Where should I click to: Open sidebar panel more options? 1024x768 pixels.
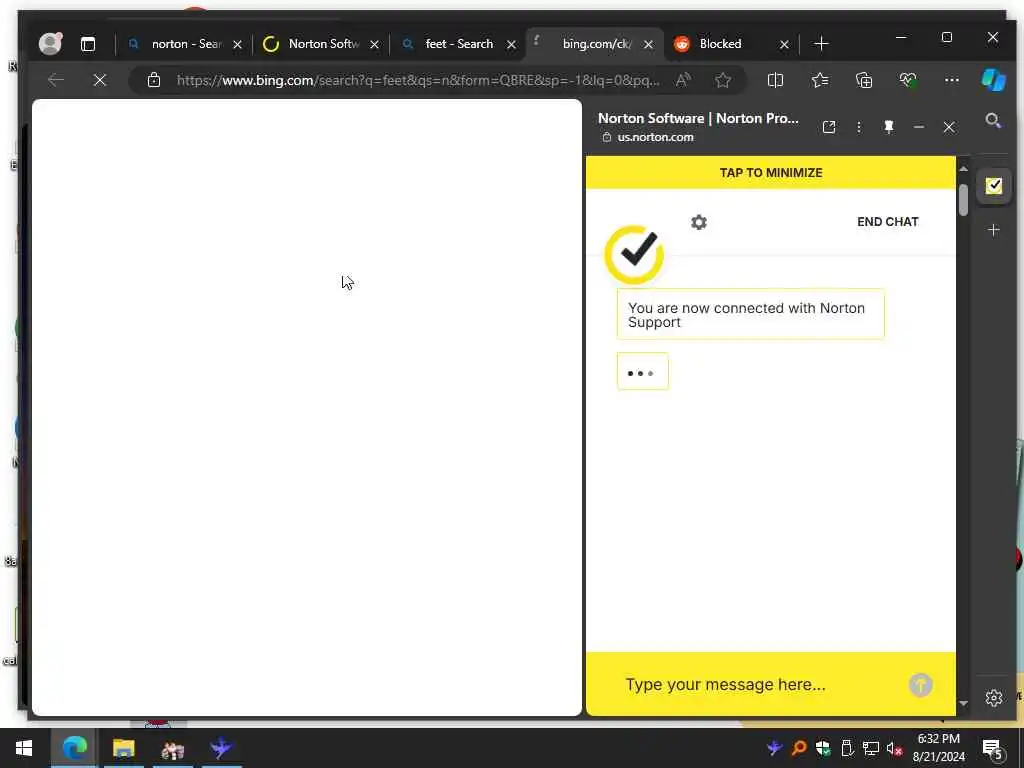coord(859,127)
